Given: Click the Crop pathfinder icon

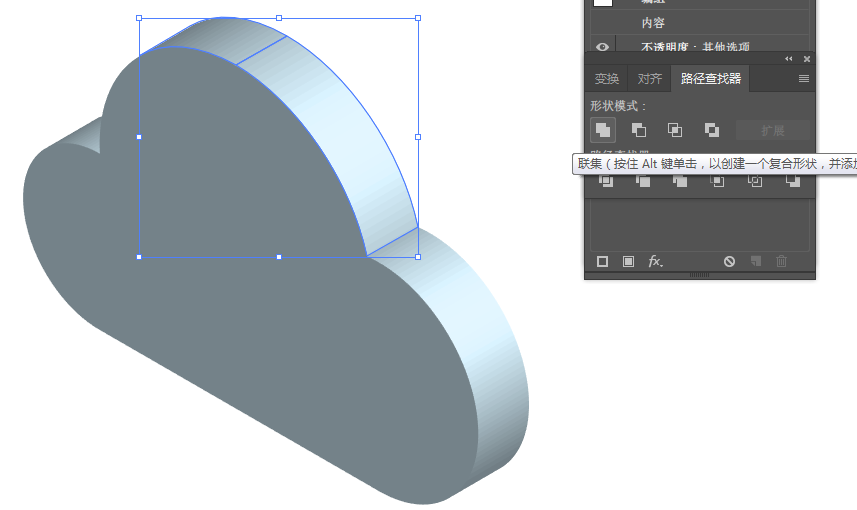Looking at the screenshot, I should click(717, 181).
